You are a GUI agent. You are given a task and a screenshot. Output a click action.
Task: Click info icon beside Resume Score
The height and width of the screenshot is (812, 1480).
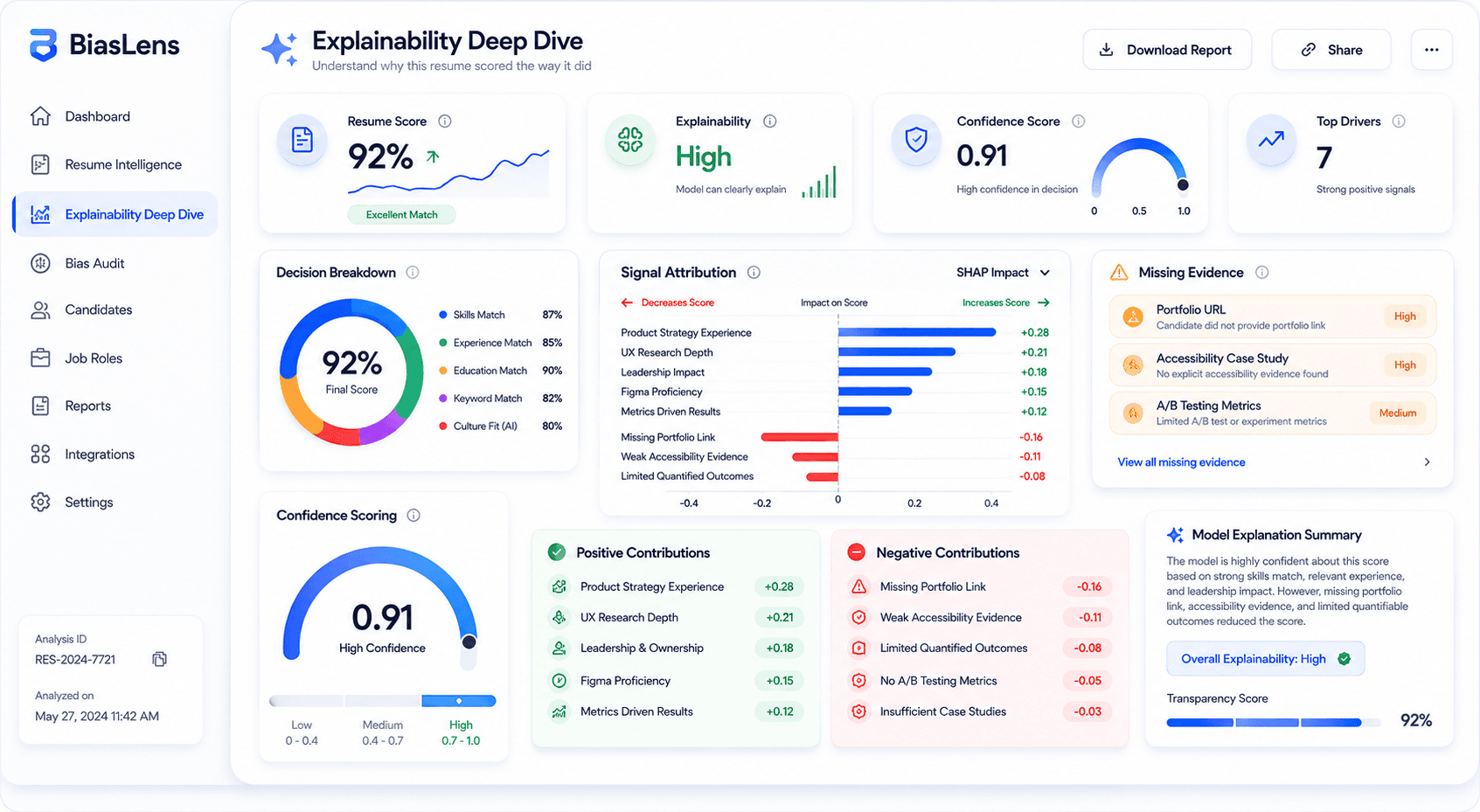445,121
